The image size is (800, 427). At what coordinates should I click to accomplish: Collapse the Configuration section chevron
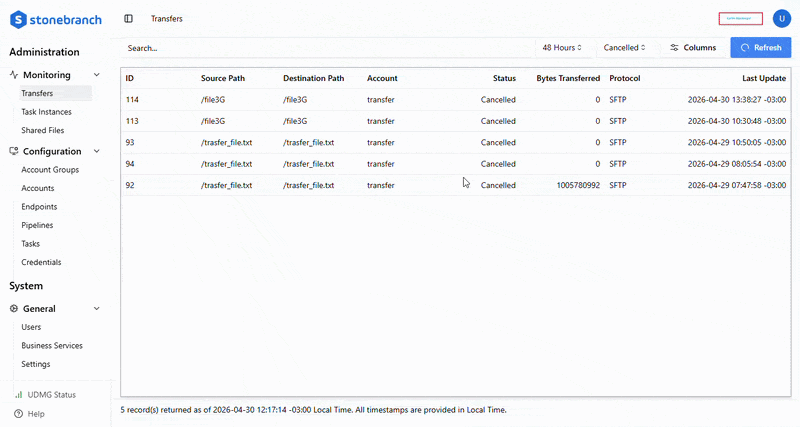click(96, 152)
